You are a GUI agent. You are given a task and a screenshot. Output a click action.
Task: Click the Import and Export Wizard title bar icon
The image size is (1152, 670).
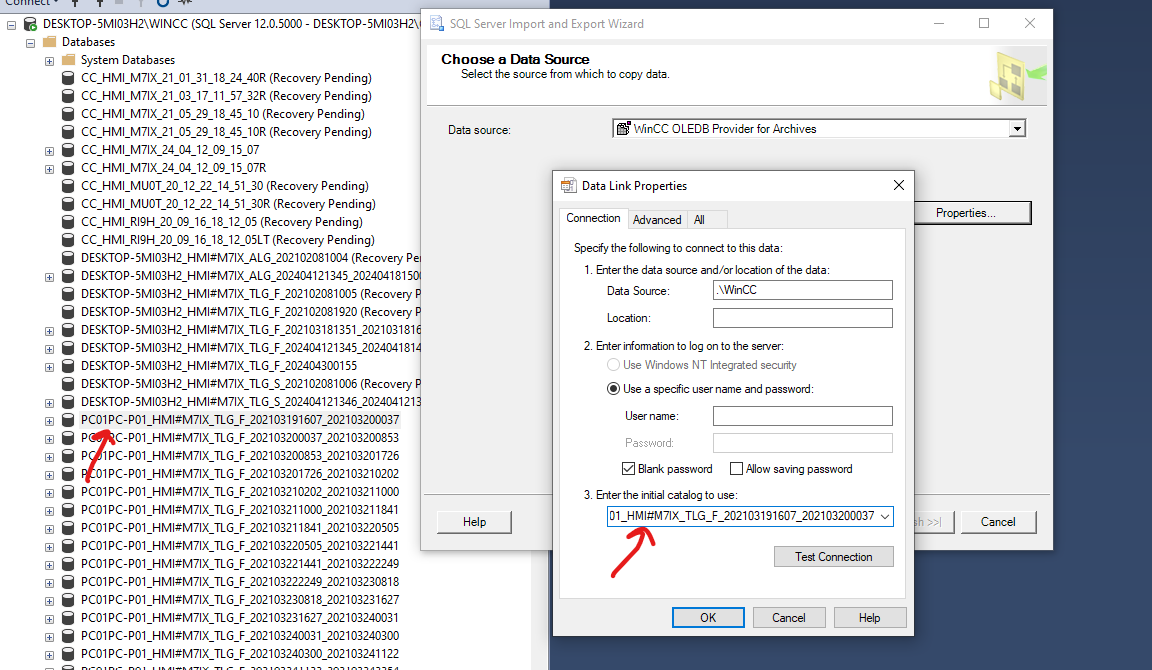[x=437, y=24]
